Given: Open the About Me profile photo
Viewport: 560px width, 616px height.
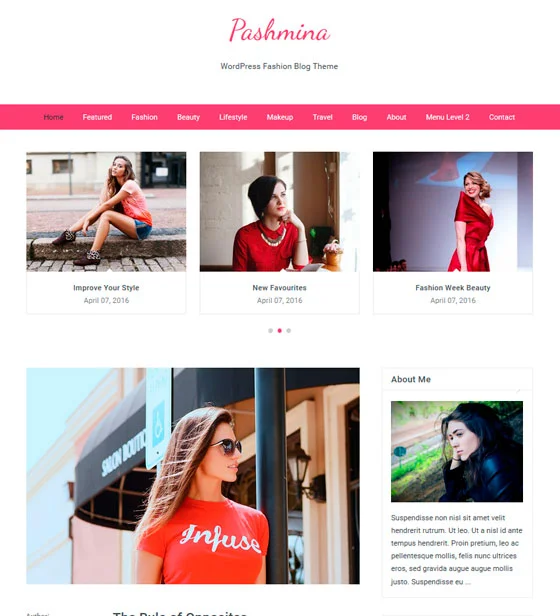Looking at the screenshot, I should point(457,451).
